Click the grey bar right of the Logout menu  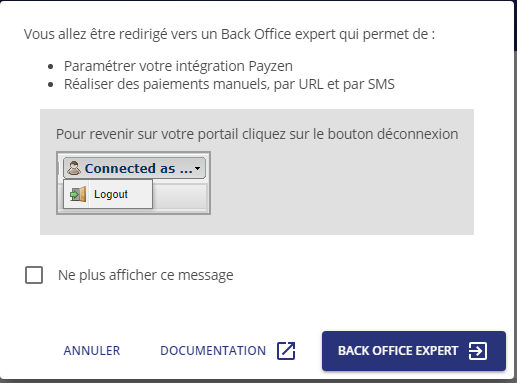180,197
